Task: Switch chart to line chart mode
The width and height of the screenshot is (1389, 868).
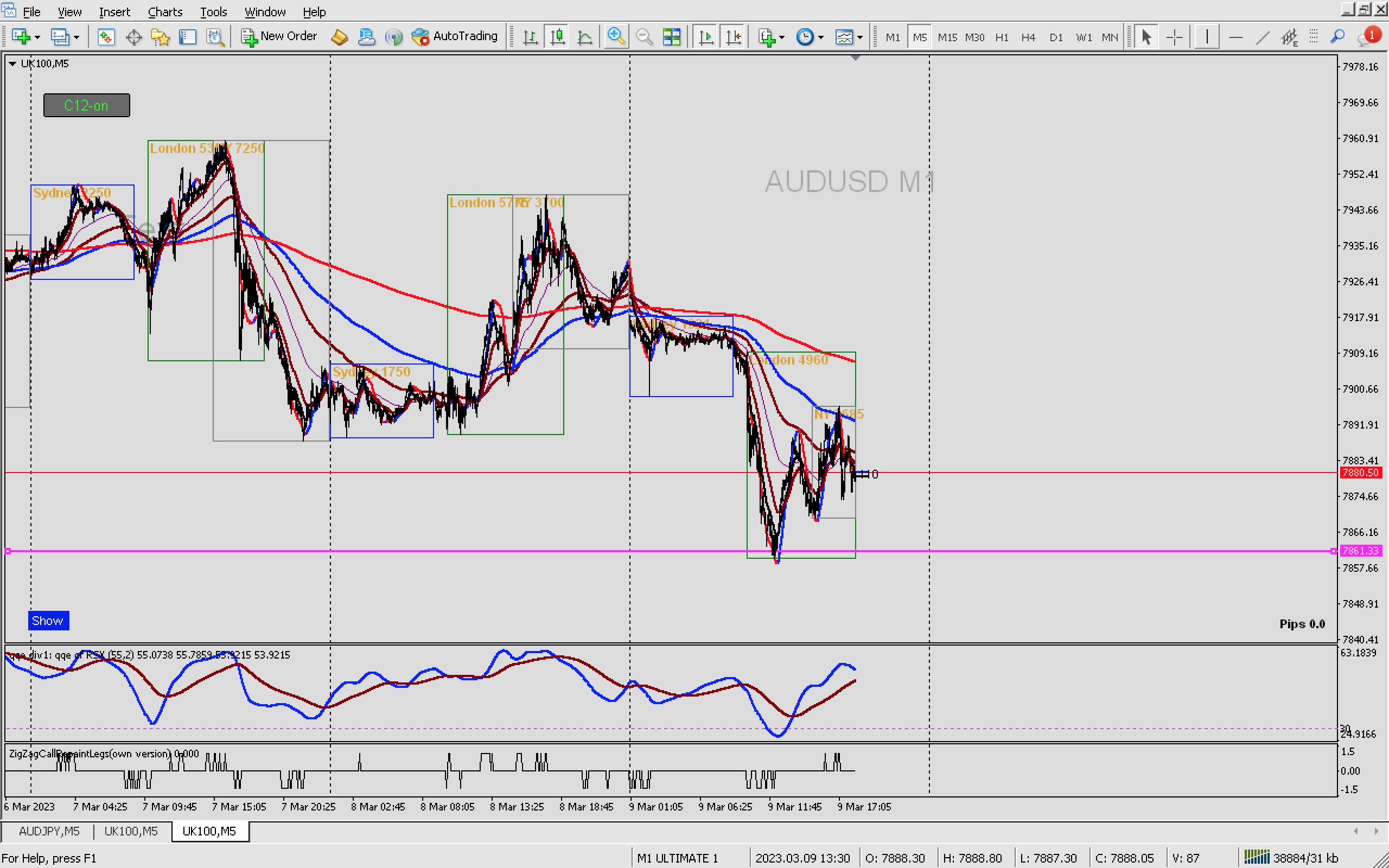Action: [585, 37]
